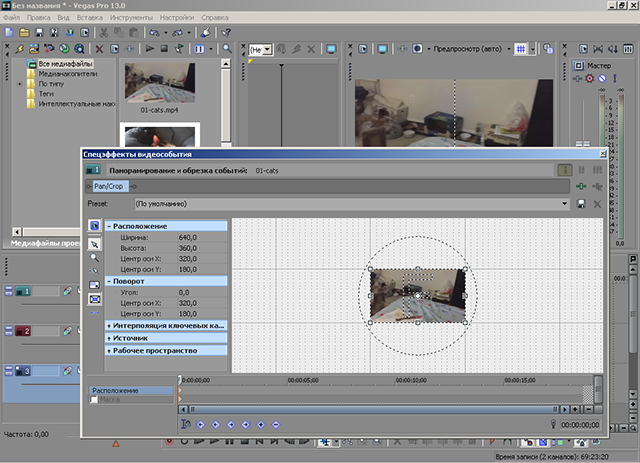Click the lightning bolt icon in media panel
The height and width of the screenshot is (463, 640).
click(19, 49)
